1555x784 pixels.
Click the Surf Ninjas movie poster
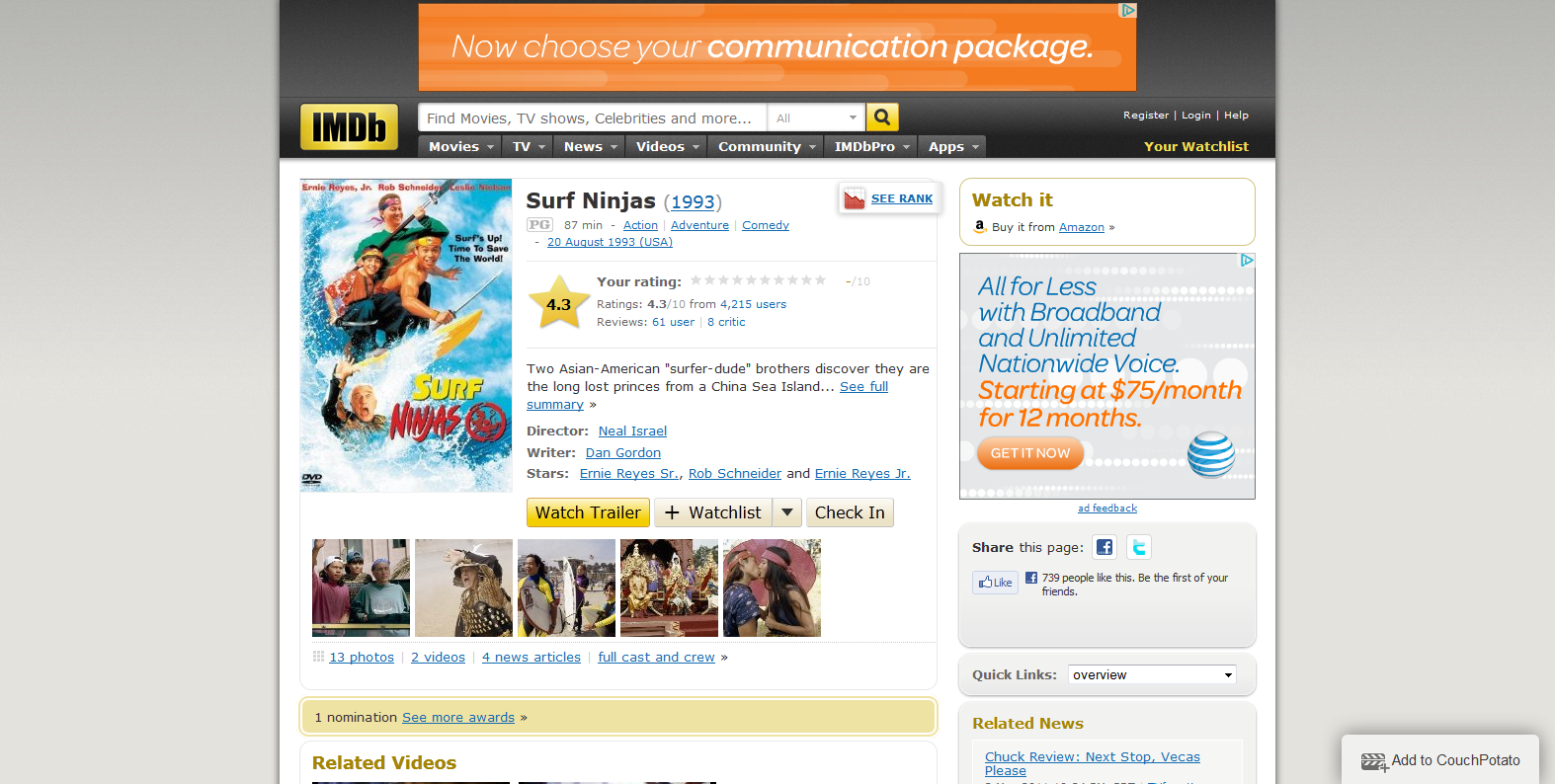(406, 336)
